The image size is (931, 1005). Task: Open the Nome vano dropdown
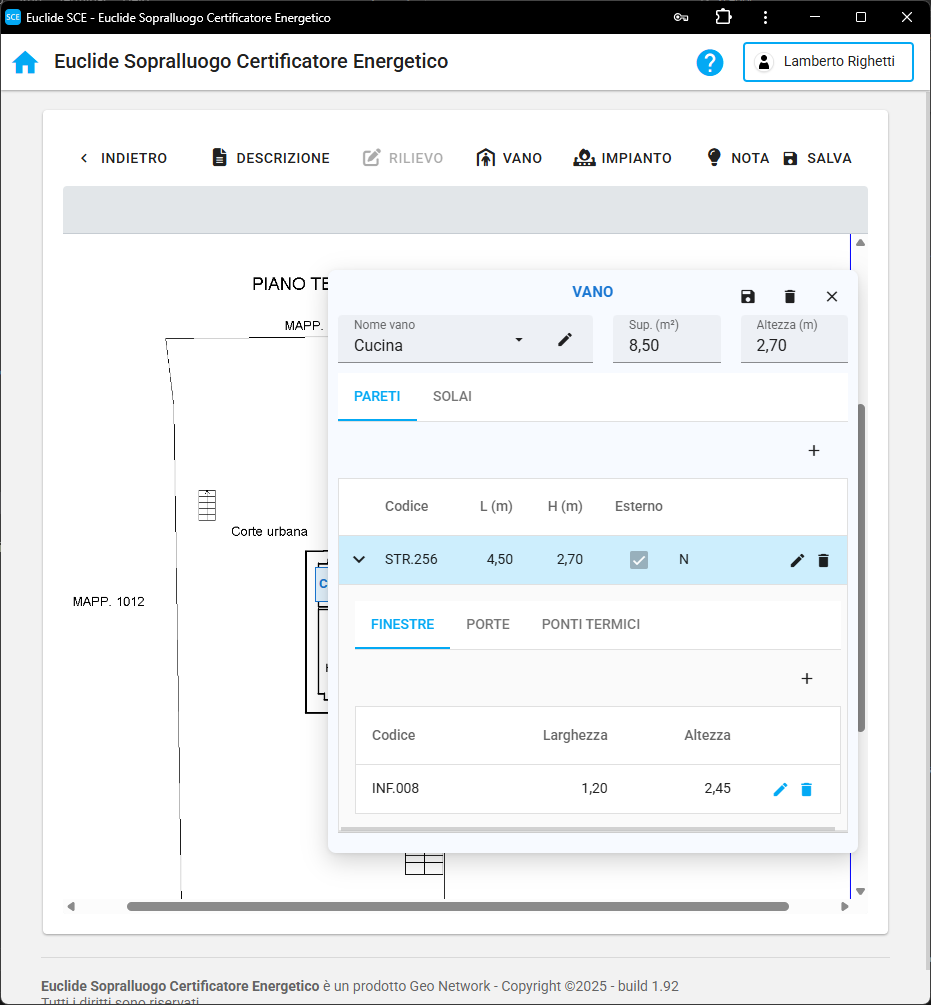click(x=519, y=340)
